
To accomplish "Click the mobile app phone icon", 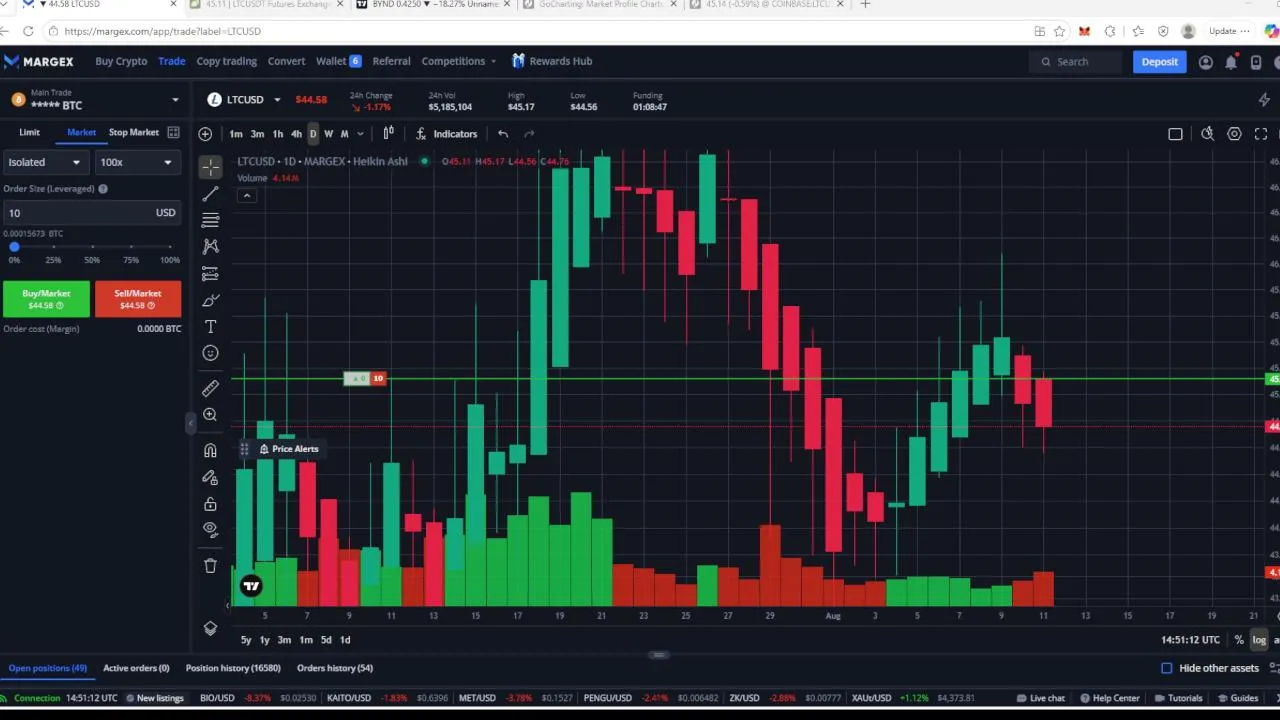I will coord(1256,62).
